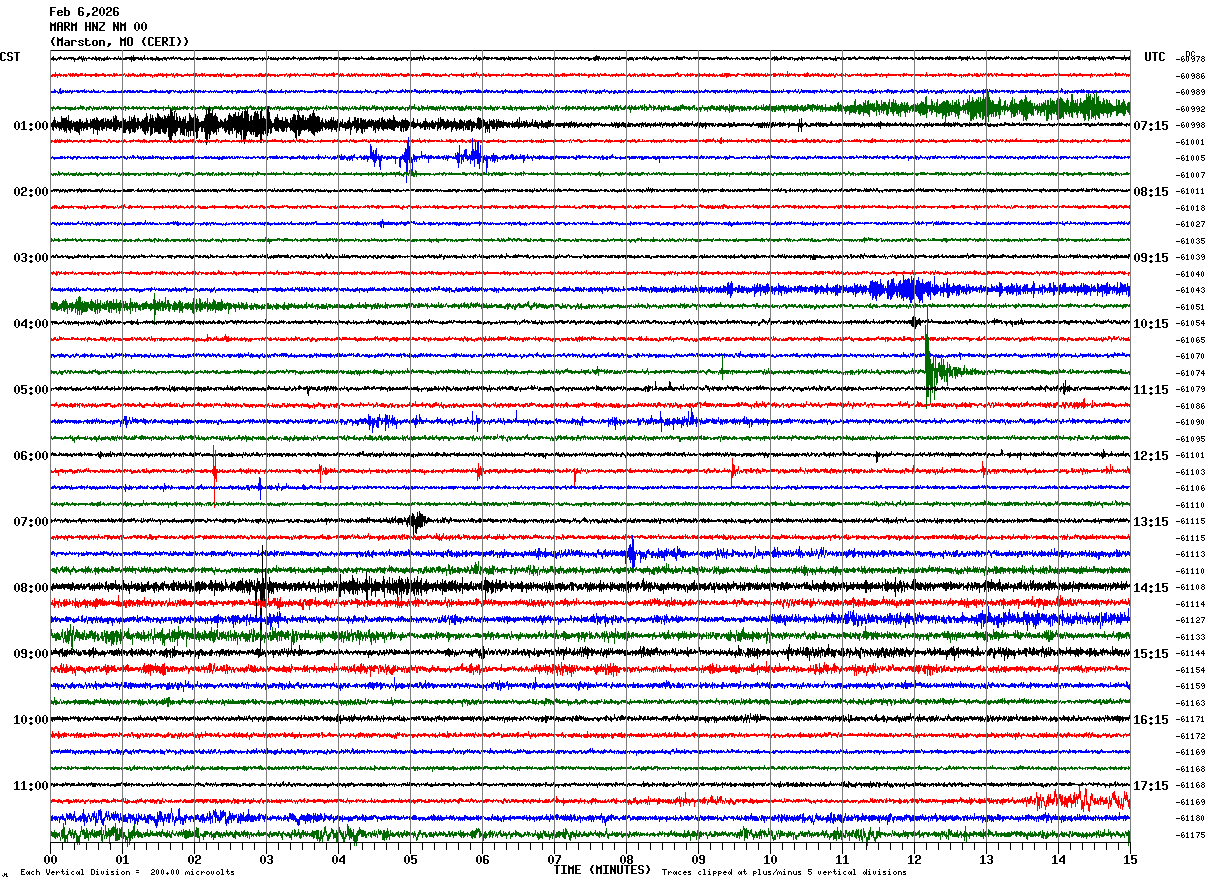
Task: Click the DC offset value "-61074"
Action: tap(1191, 373)
